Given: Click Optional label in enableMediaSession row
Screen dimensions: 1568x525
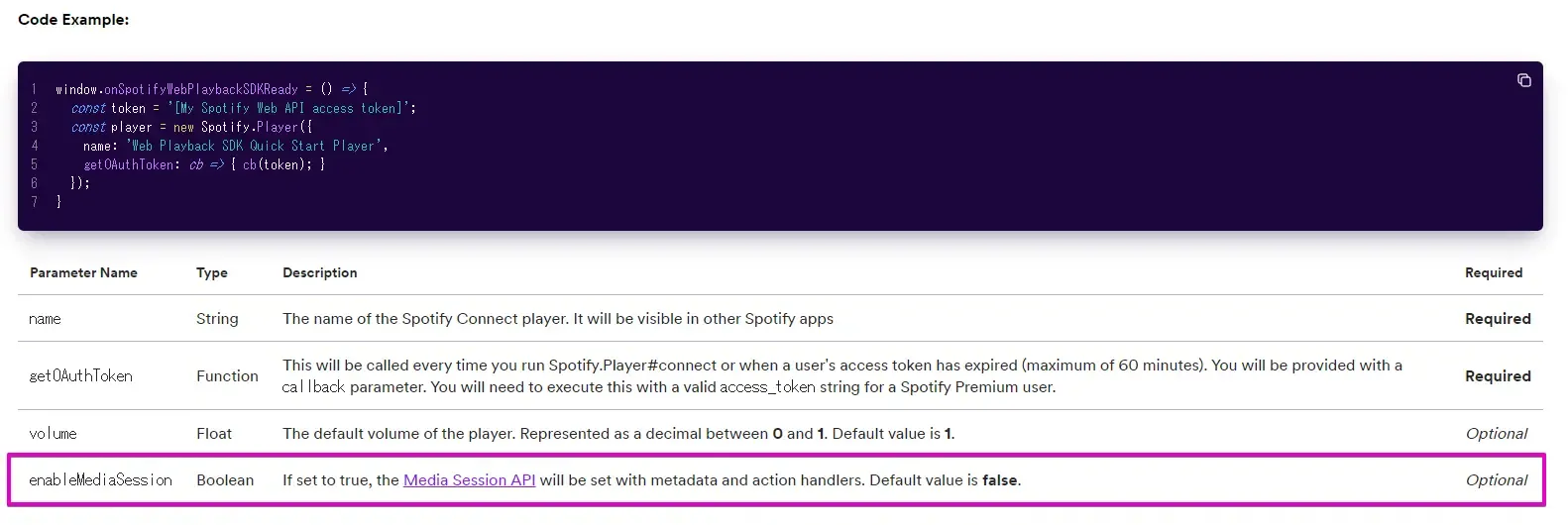Looking at the screenshot, I should (1497, 480).
